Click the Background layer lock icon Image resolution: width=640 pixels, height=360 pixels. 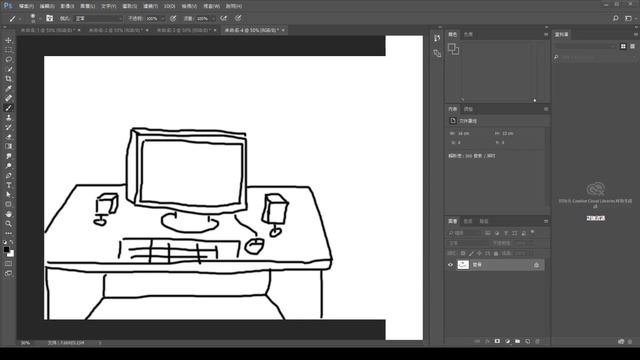coord(536,265)
